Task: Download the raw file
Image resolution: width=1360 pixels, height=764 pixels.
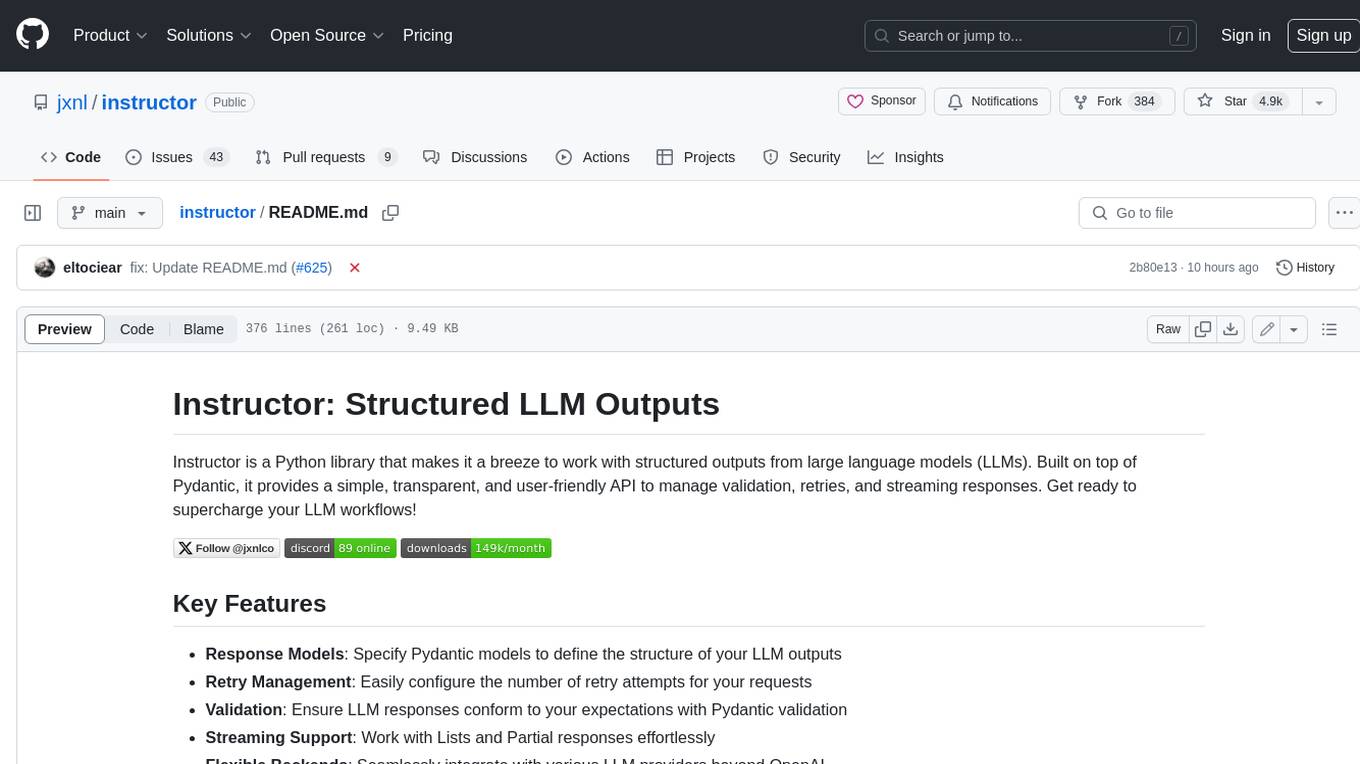Action: 1231,329
